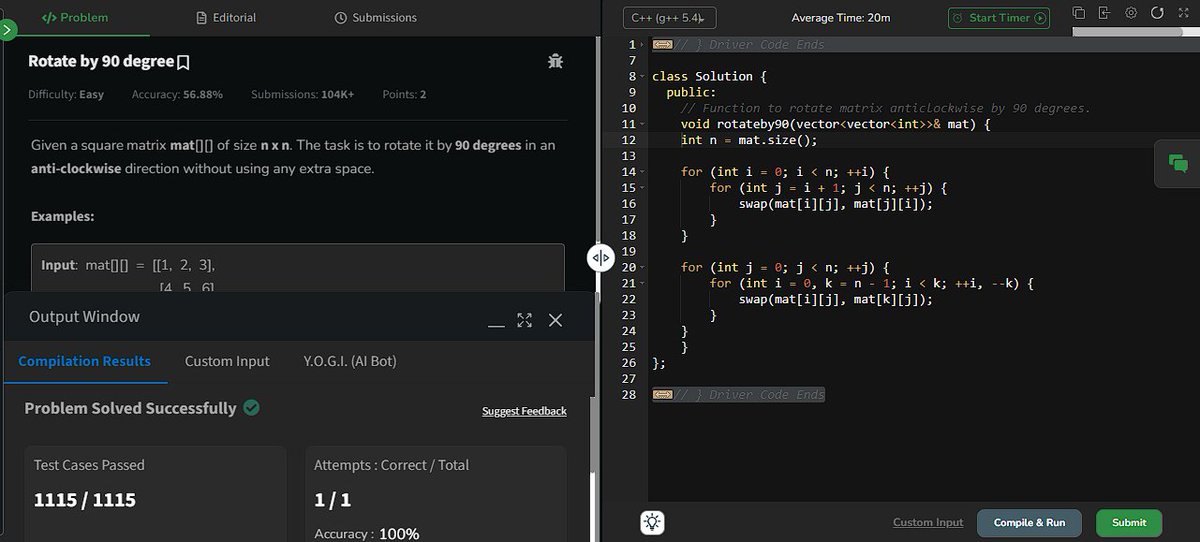Toggle fullscreen editor mode

(x=1183, y=13)
